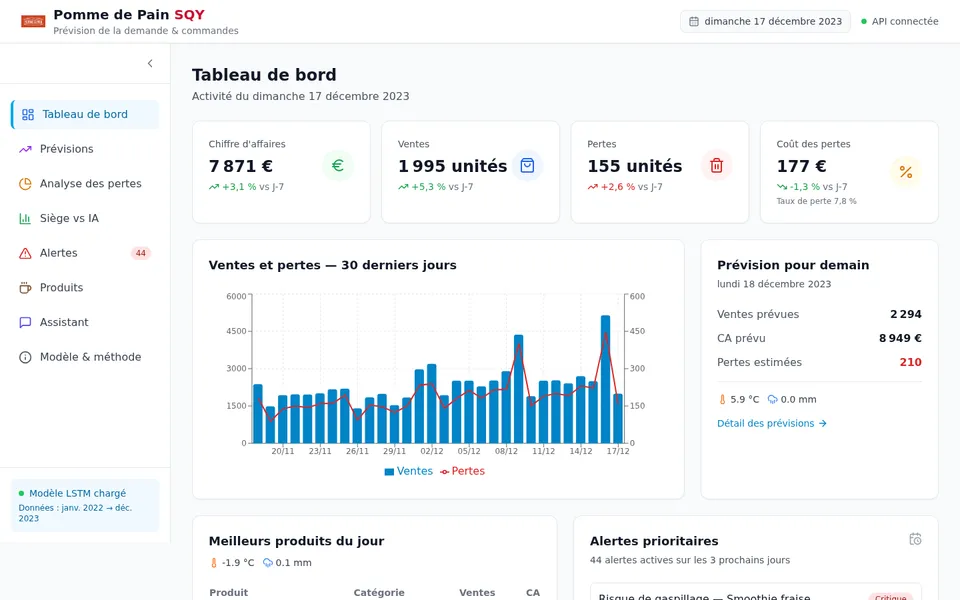Click the pie chart icon for Analyse des pertes
The width and height of the screenshot is (960, 600).
coord(25,184)
